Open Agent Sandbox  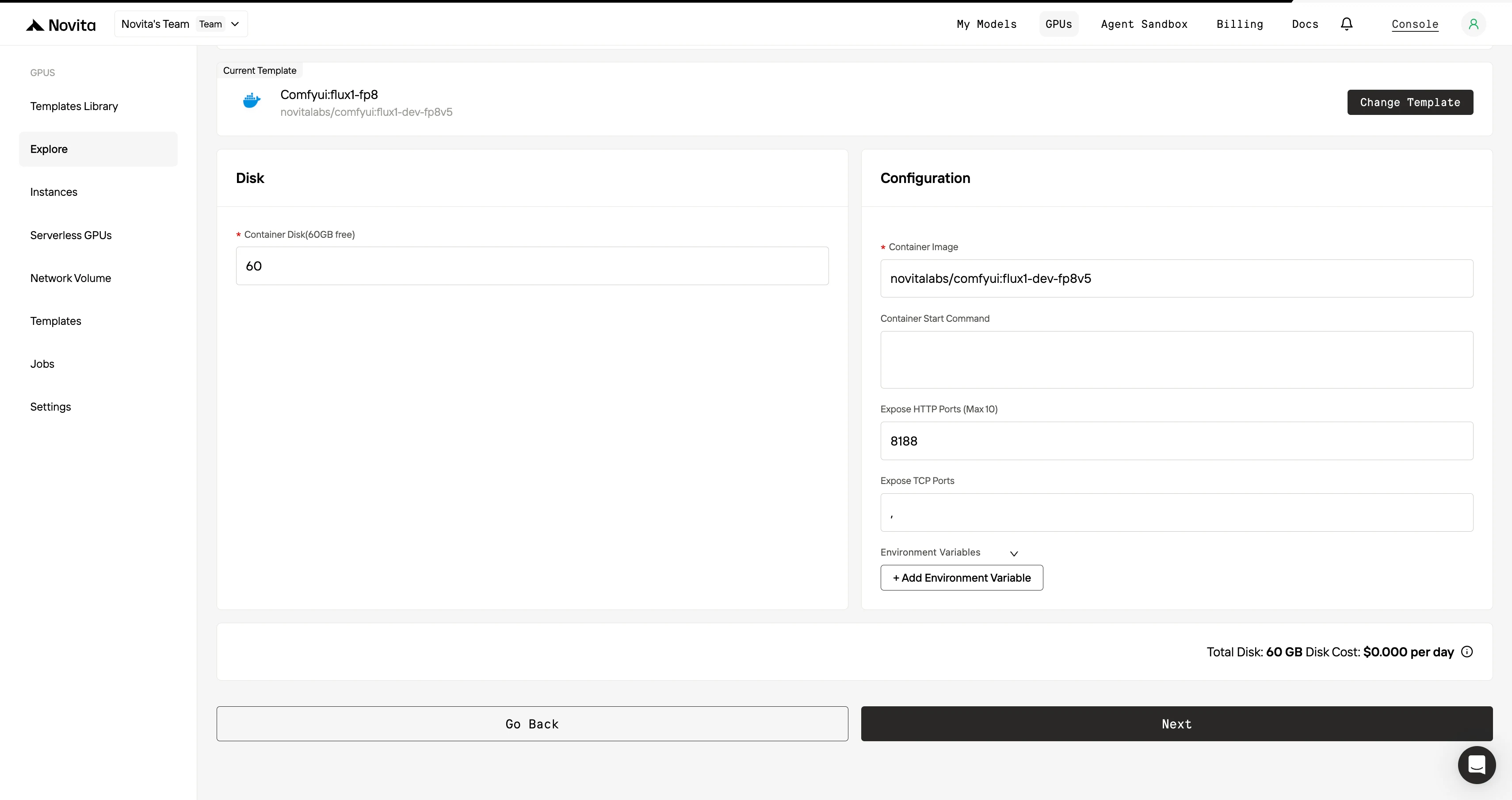[1144, 24]
